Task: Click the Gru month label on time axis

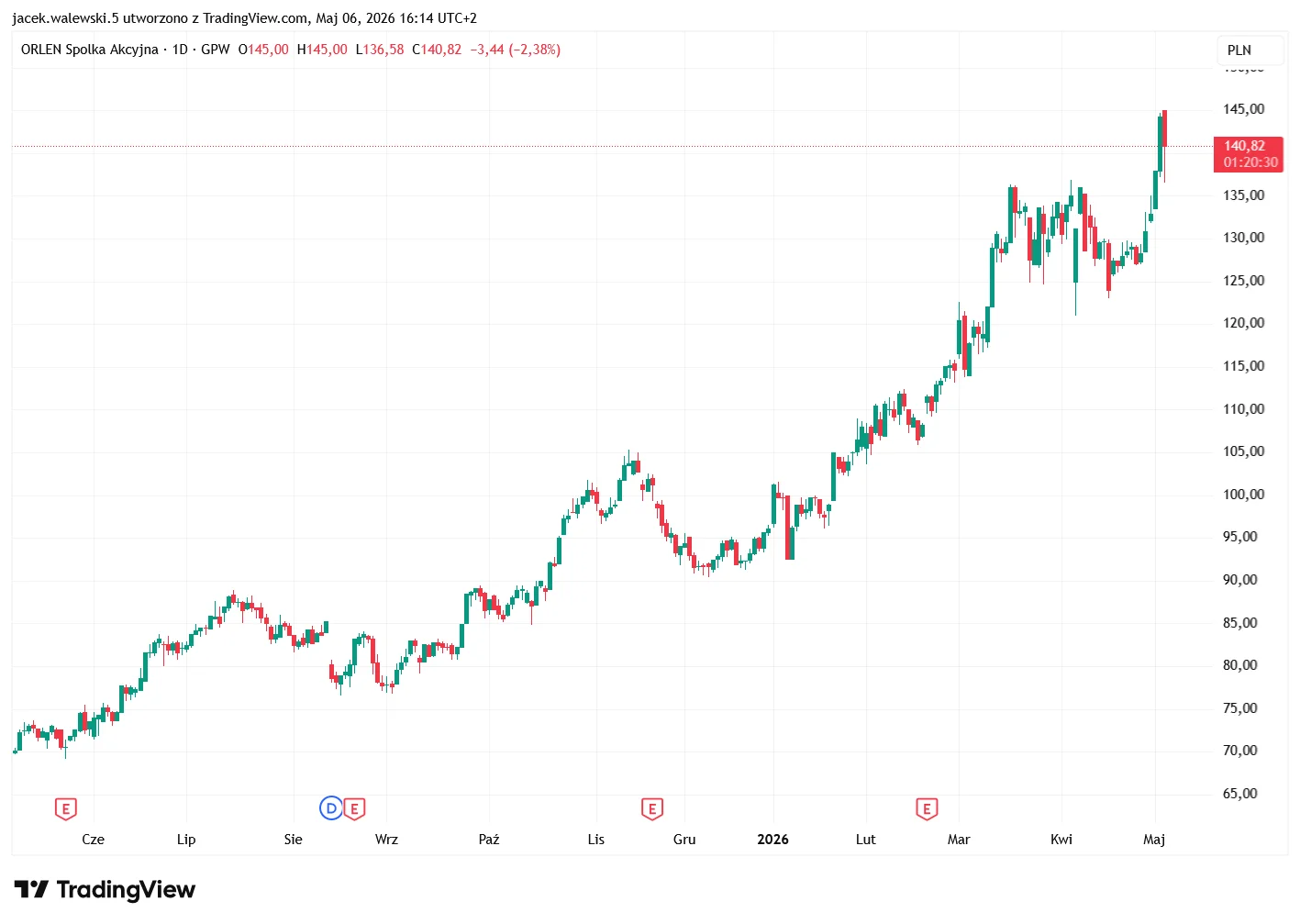Action: 684,840
